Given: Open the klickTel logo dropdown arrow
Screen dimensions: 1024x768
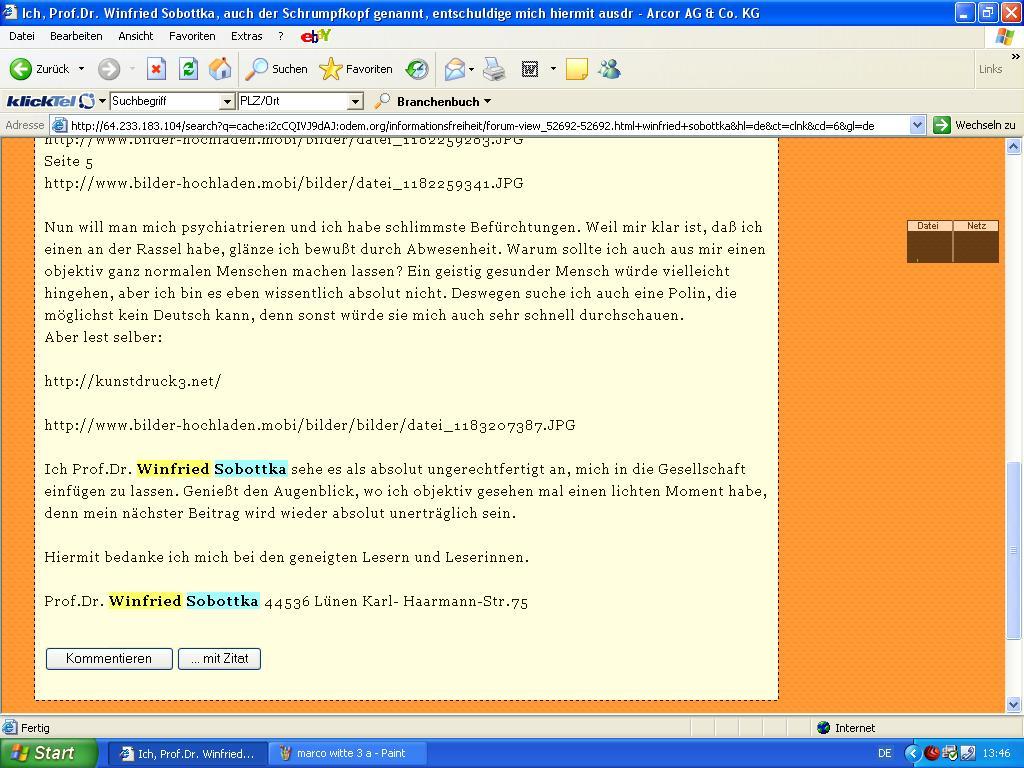Looking at the screenshot, I should pos(103,101).
